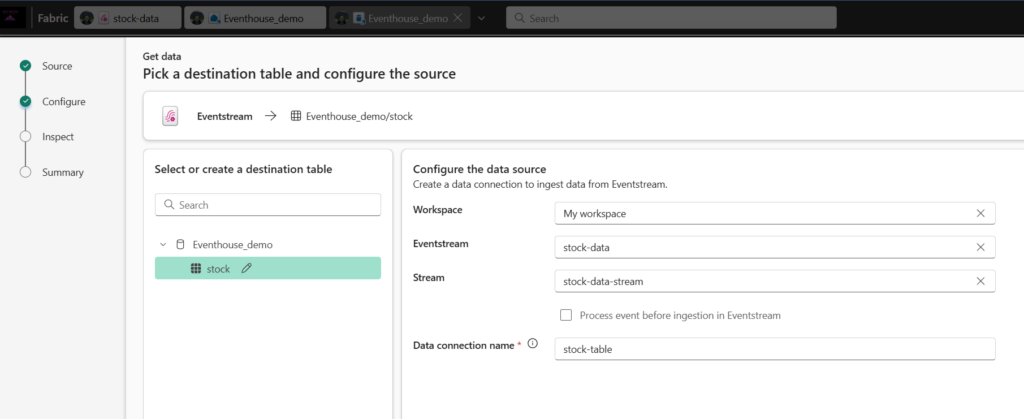Expand the tab overflow chevron in top bar
Viewport: 1024px width, 419px height.
point(481,18)
